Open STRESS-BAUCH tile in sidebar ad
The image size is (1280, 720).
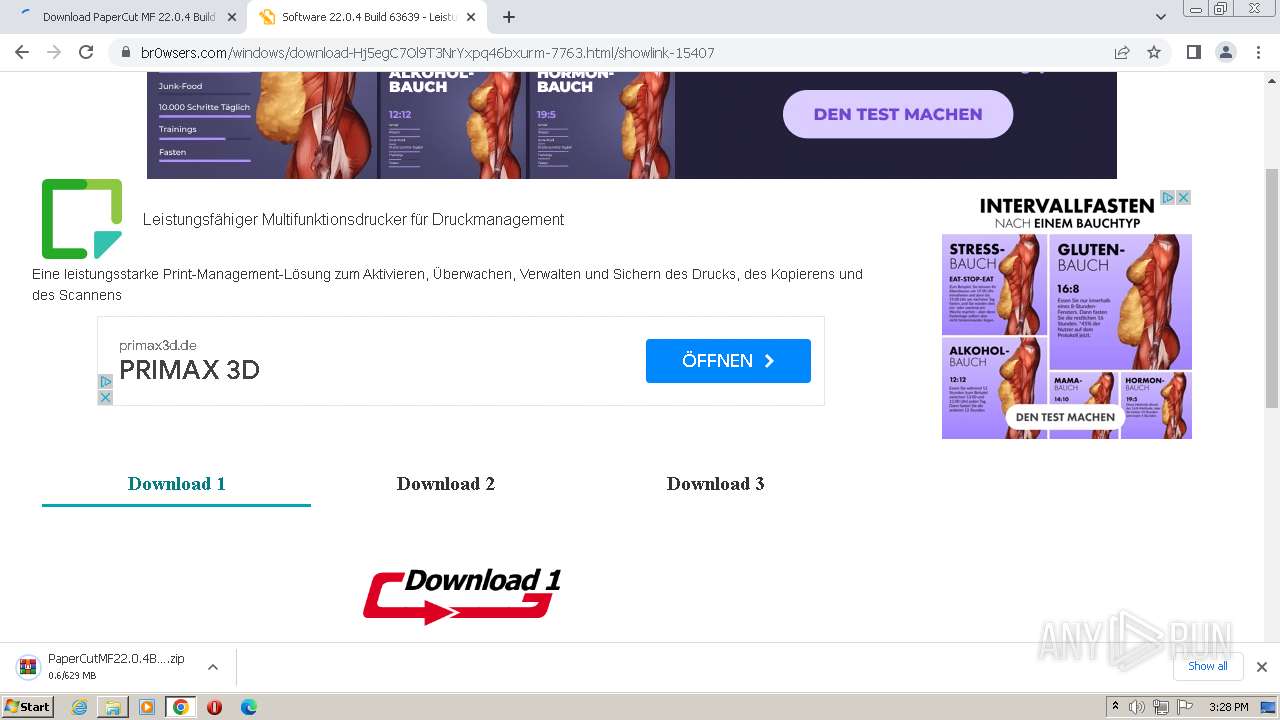994,285
